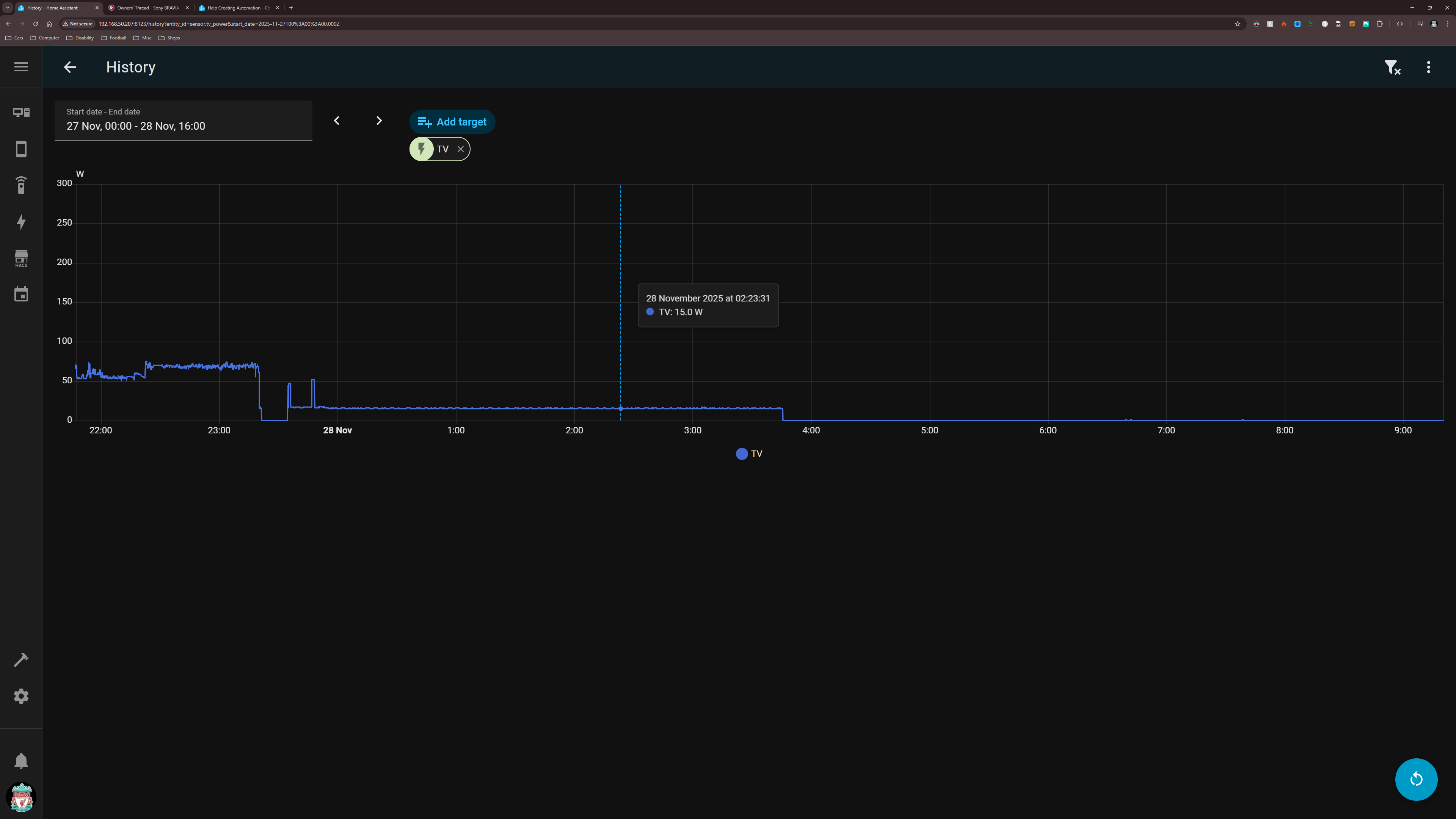
Task: Open Developer tools hammer icon
Action: click(x=21, y=660)
